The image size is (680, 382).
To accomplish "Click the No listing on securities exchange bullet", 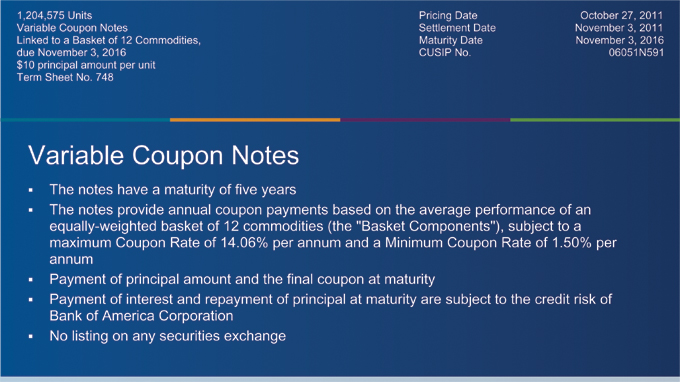I will tap(167, 336).
